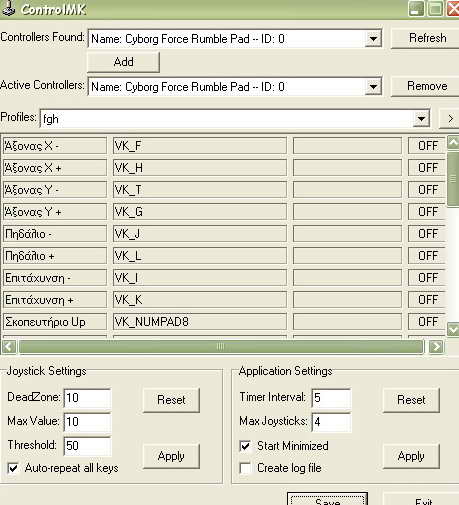Click the vertical scrollbar down arrow
459x505 pixels.
click(453, 329)
